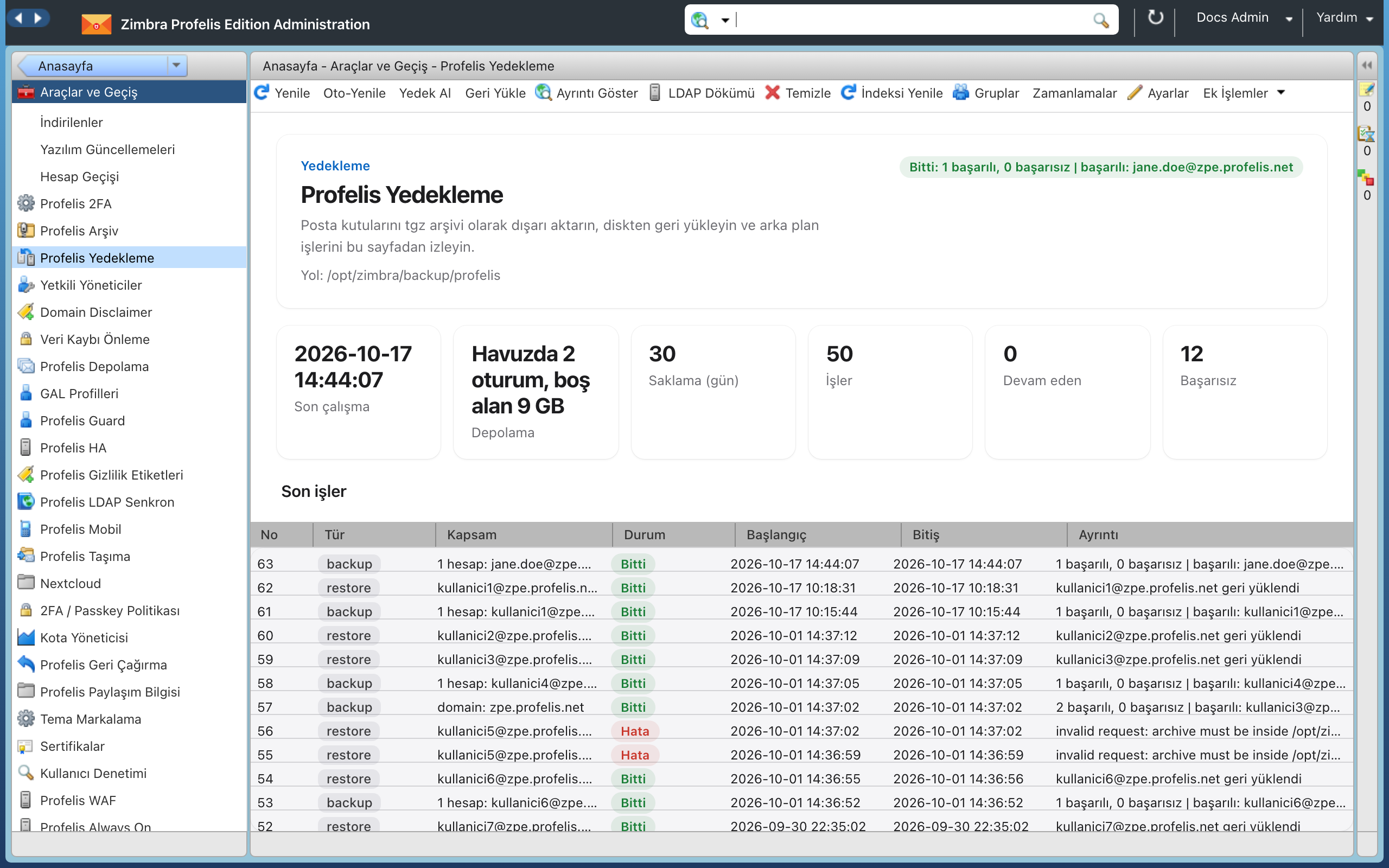
Task: Sort table by Başlangıç column header
Action: [x=818, y=534]
